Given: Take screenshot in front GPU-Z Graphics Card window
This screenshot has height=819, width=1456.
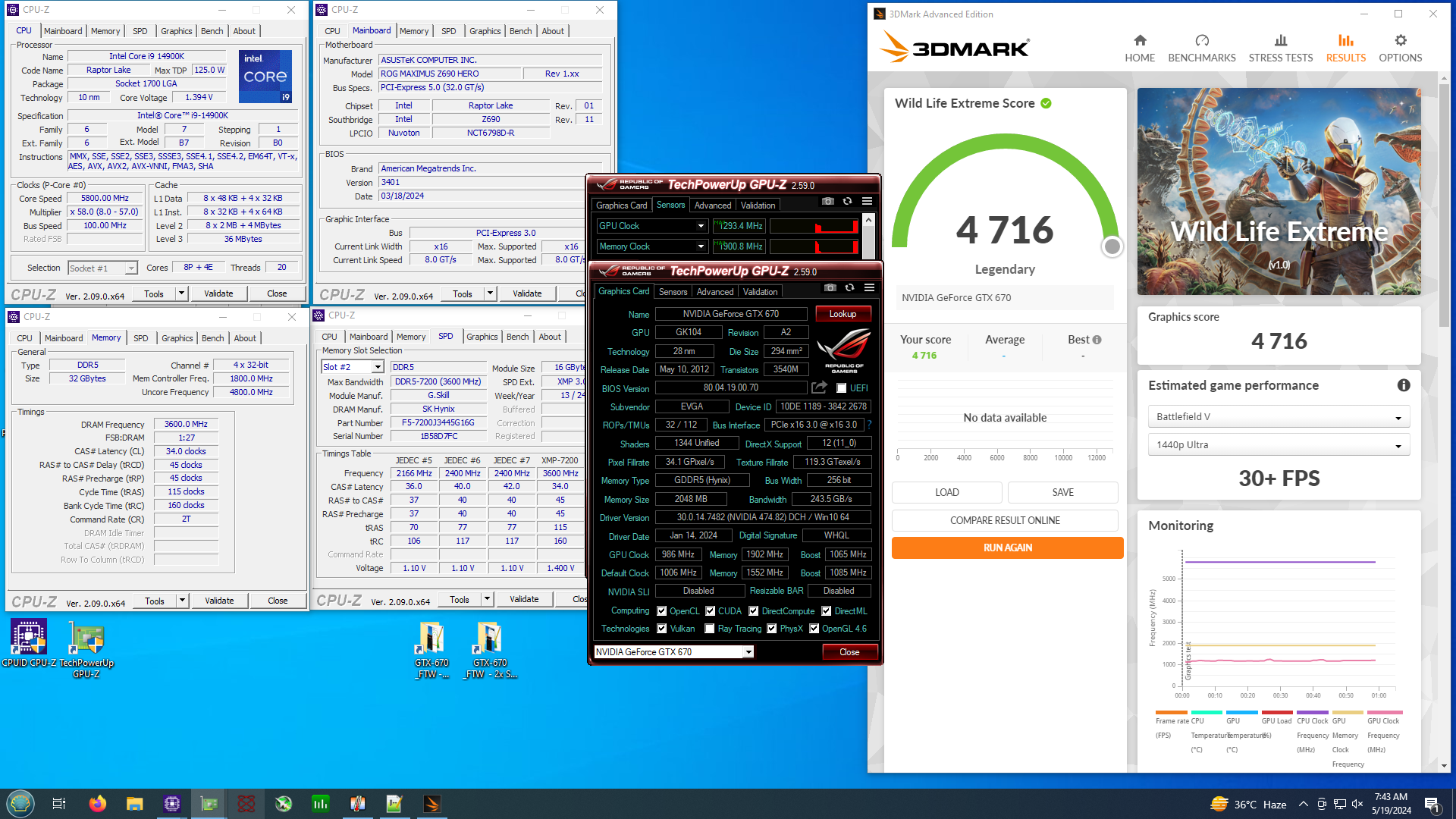Looking at the screenshot, I should 830,288.
